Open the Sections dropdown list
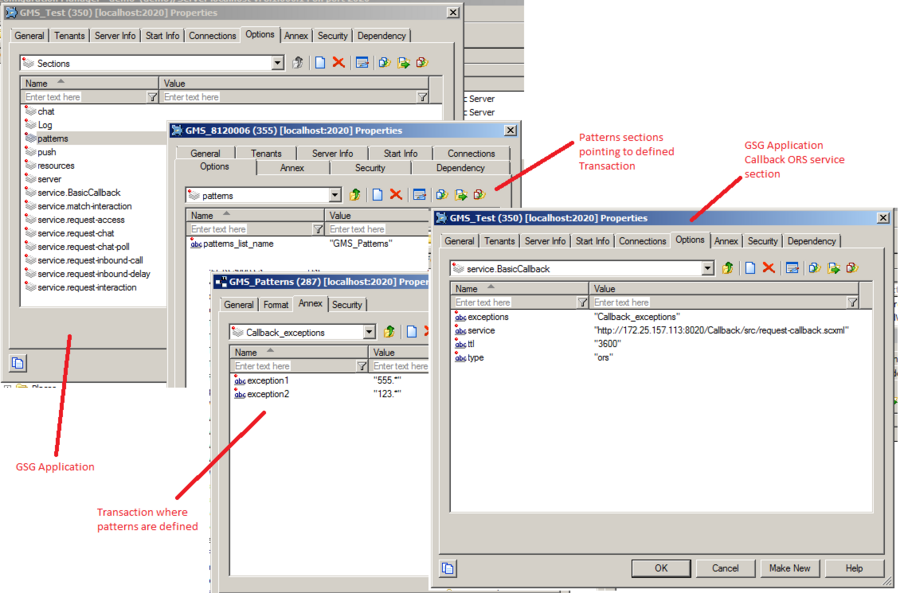Image resolution: width=900 pixels, height=593 pixels. (277, 63)
